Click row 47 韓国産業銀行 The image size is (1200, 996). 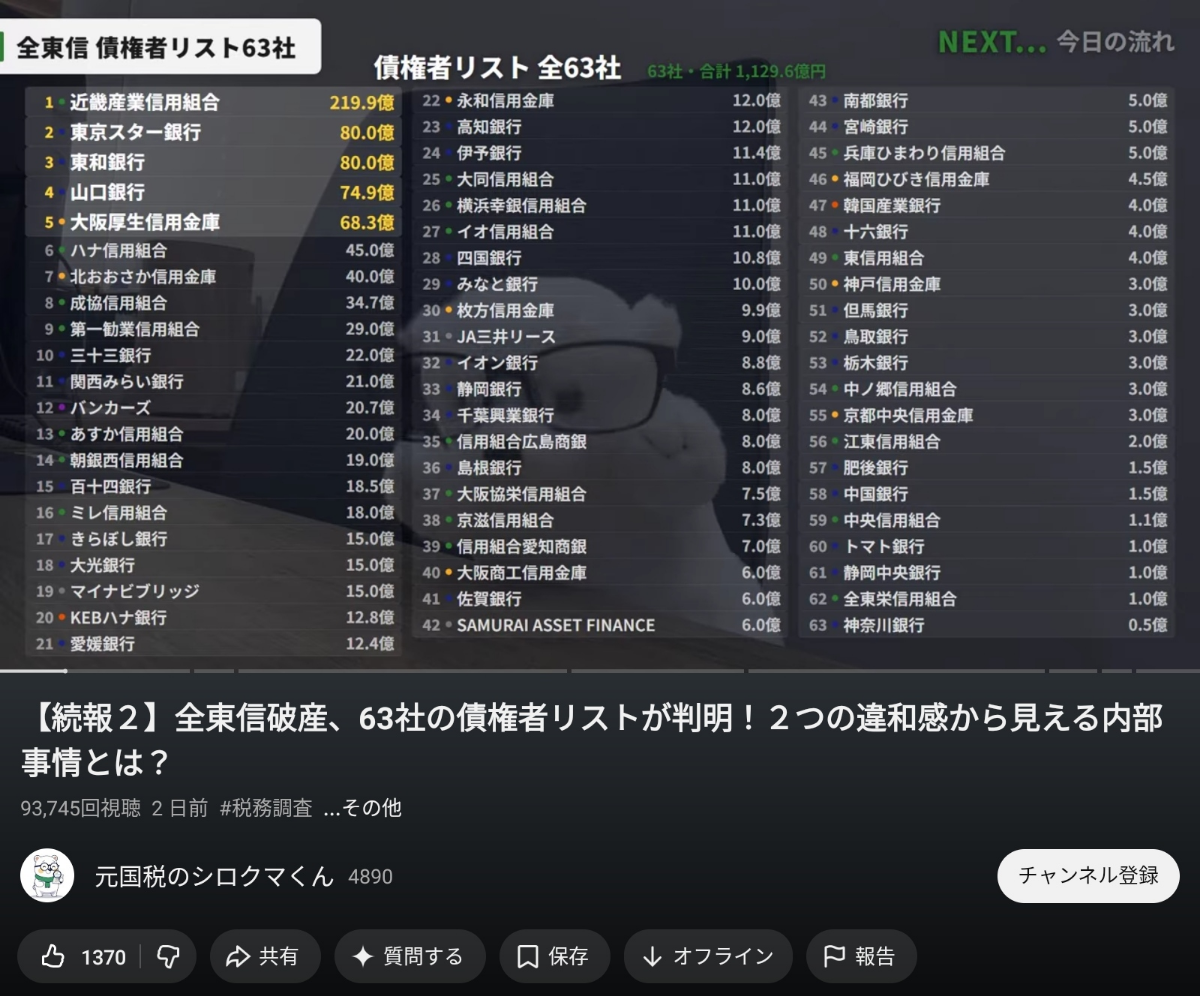986,206
